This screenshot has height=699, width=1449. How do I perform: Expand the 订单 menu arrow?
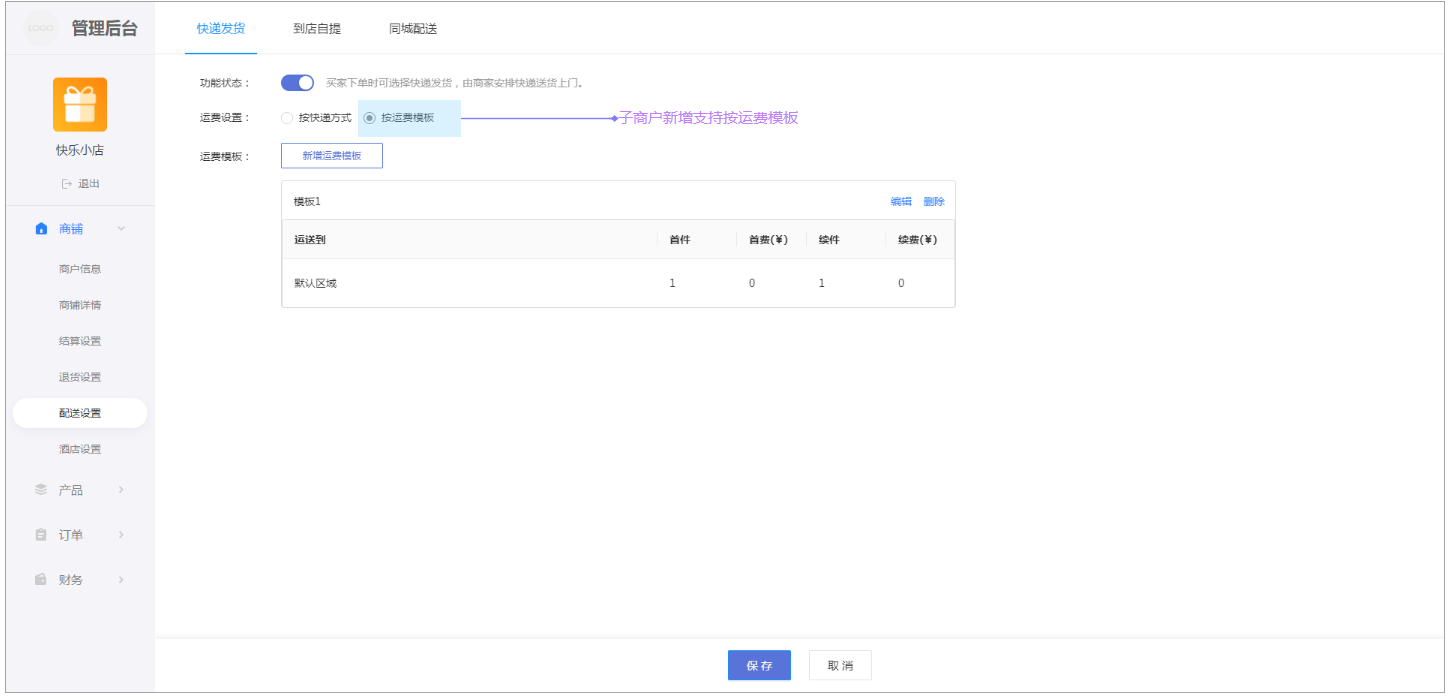point(121,535)
